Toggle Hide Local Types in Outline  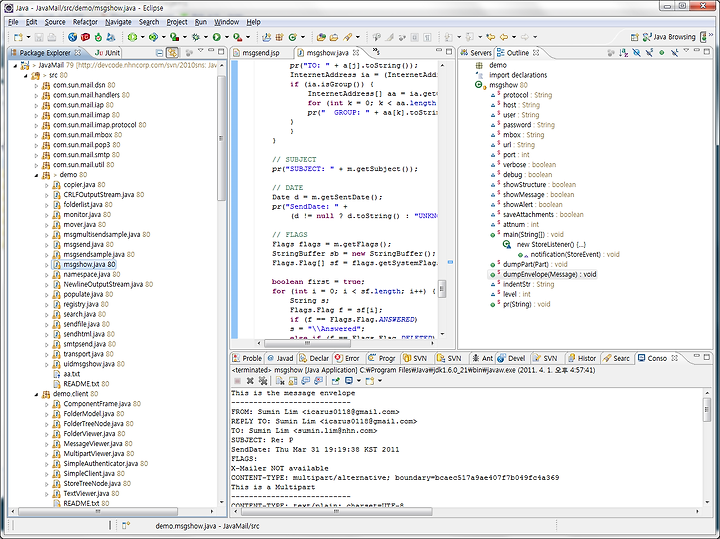[x=674, y=53]
